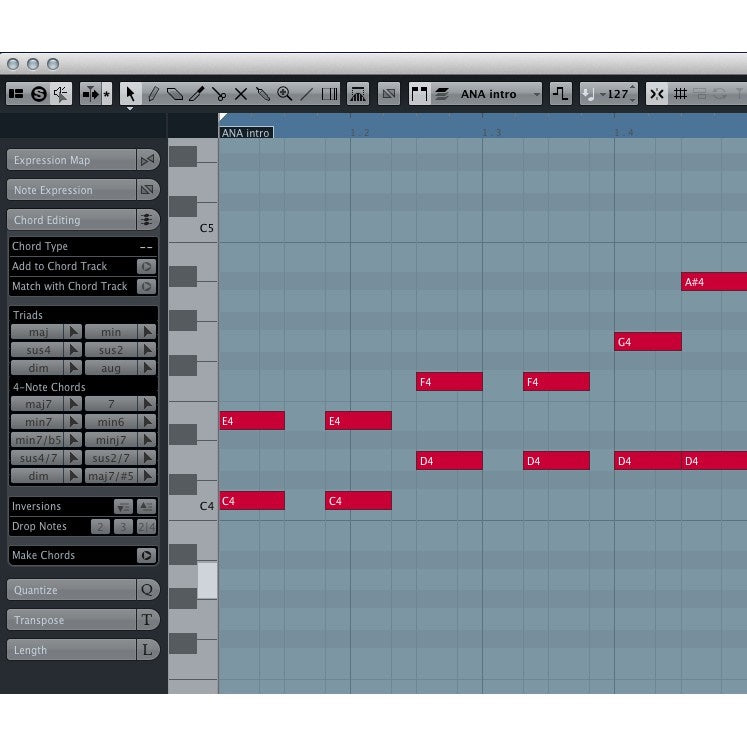Click the Suspend Auto-Scroll asterisk button

(x=107, y=94)
